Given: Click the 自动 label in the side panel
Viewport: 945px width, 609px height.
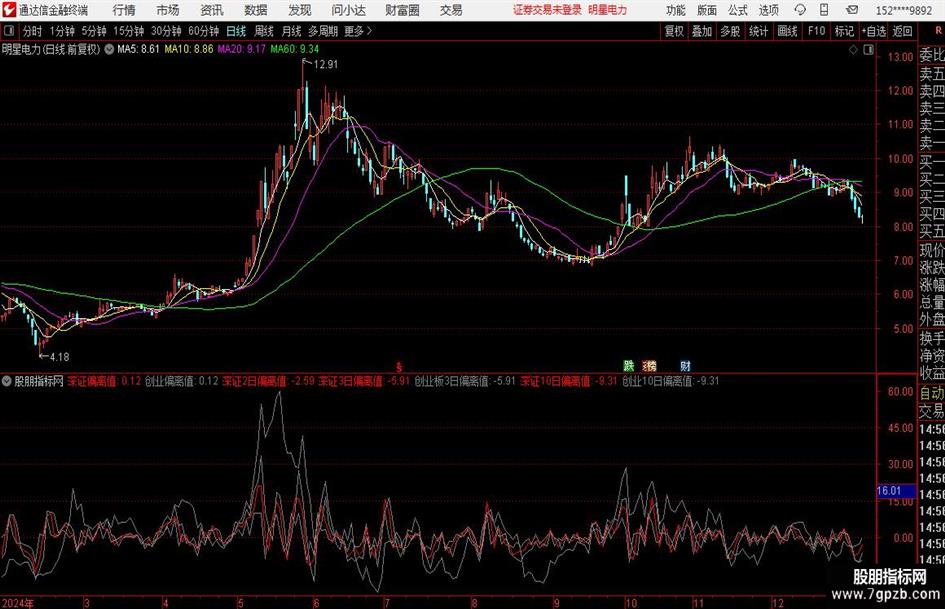Looking at the screenshot, I should coord(932,393).
